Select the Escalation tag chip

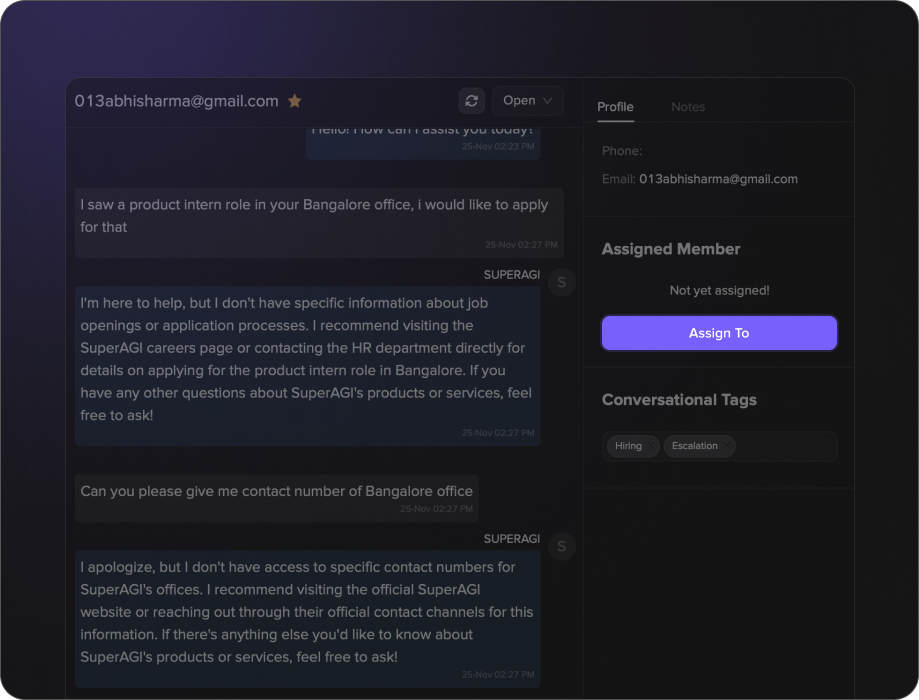(x=695, y=446)
